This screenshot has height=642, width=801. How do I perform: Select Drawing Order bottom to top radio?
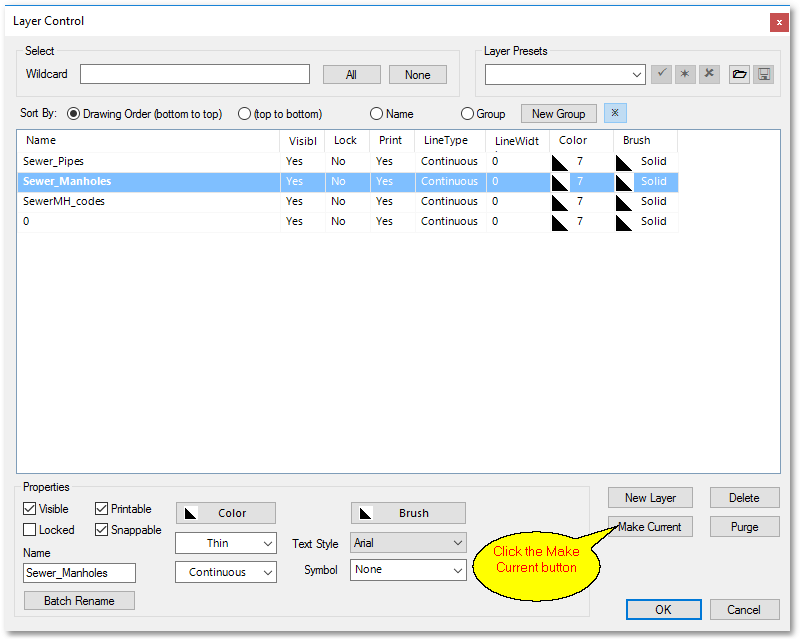(74, 113)
